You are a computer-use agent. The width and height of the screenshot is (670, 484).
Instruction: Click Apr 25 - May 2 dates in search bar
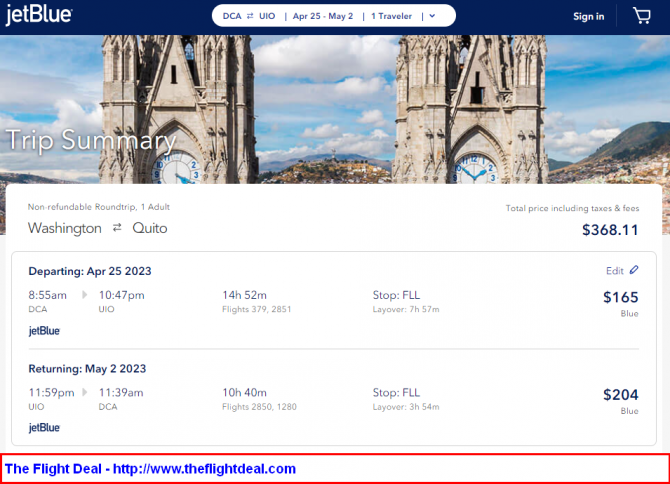click(x=323, y=16)
